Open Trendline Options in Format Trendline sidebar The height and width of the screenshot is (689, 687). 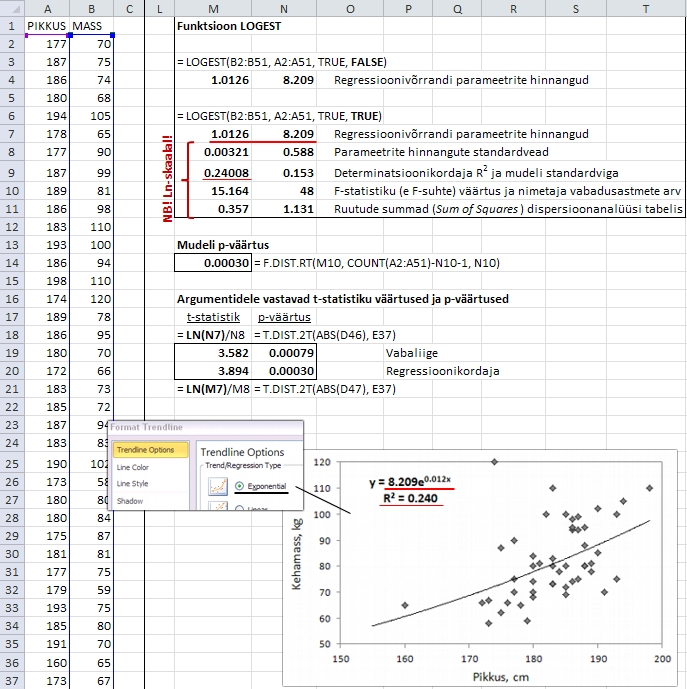150,450
